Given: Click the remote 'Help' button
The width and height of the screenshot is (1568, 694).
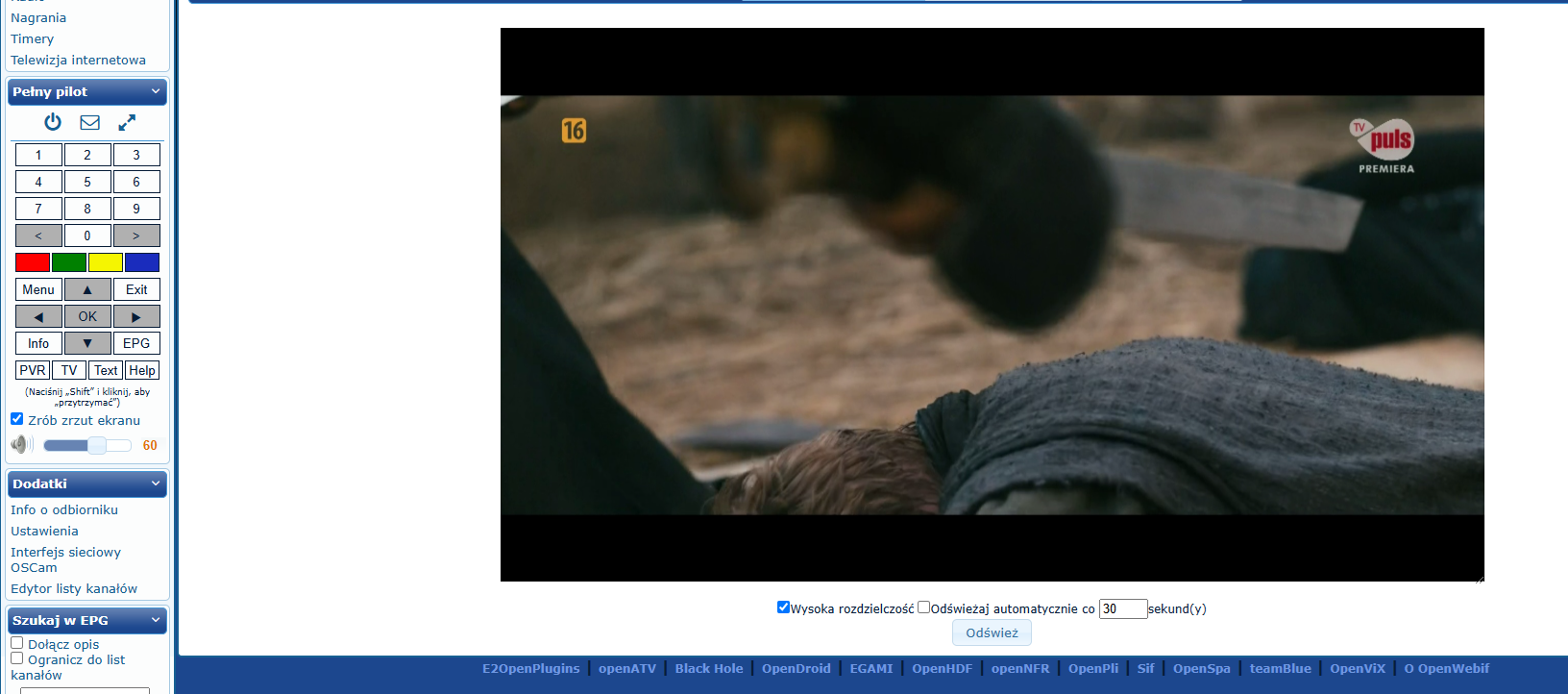Looking at the screenshot, I should coord(142,370).
